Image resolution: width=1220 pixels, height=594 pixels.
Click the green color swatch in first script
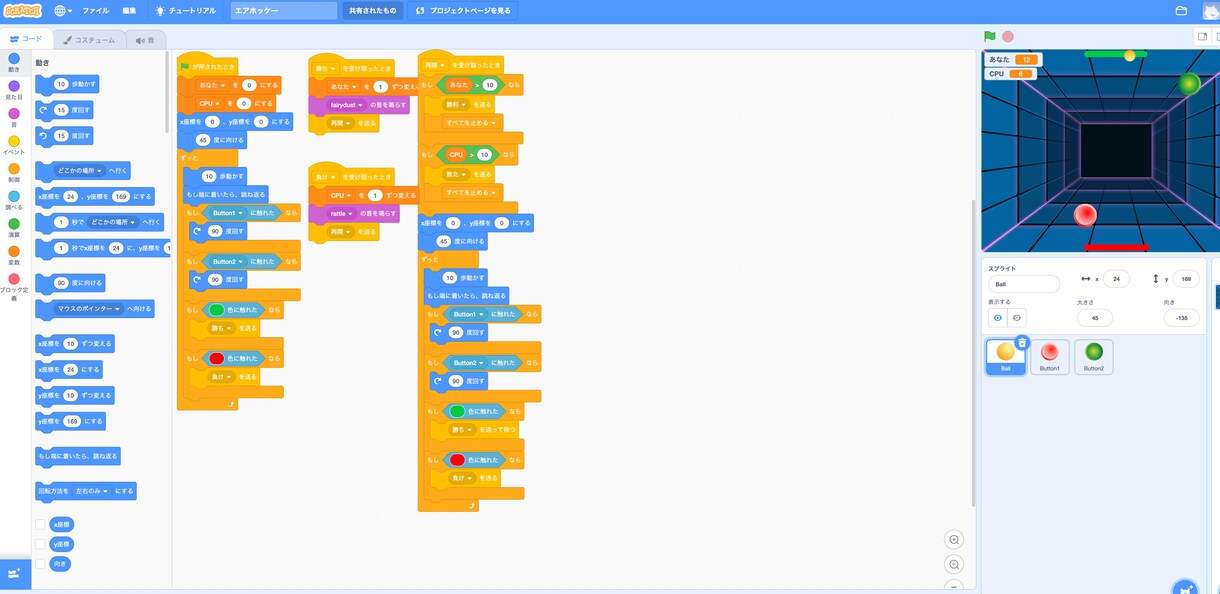[217, 310]
